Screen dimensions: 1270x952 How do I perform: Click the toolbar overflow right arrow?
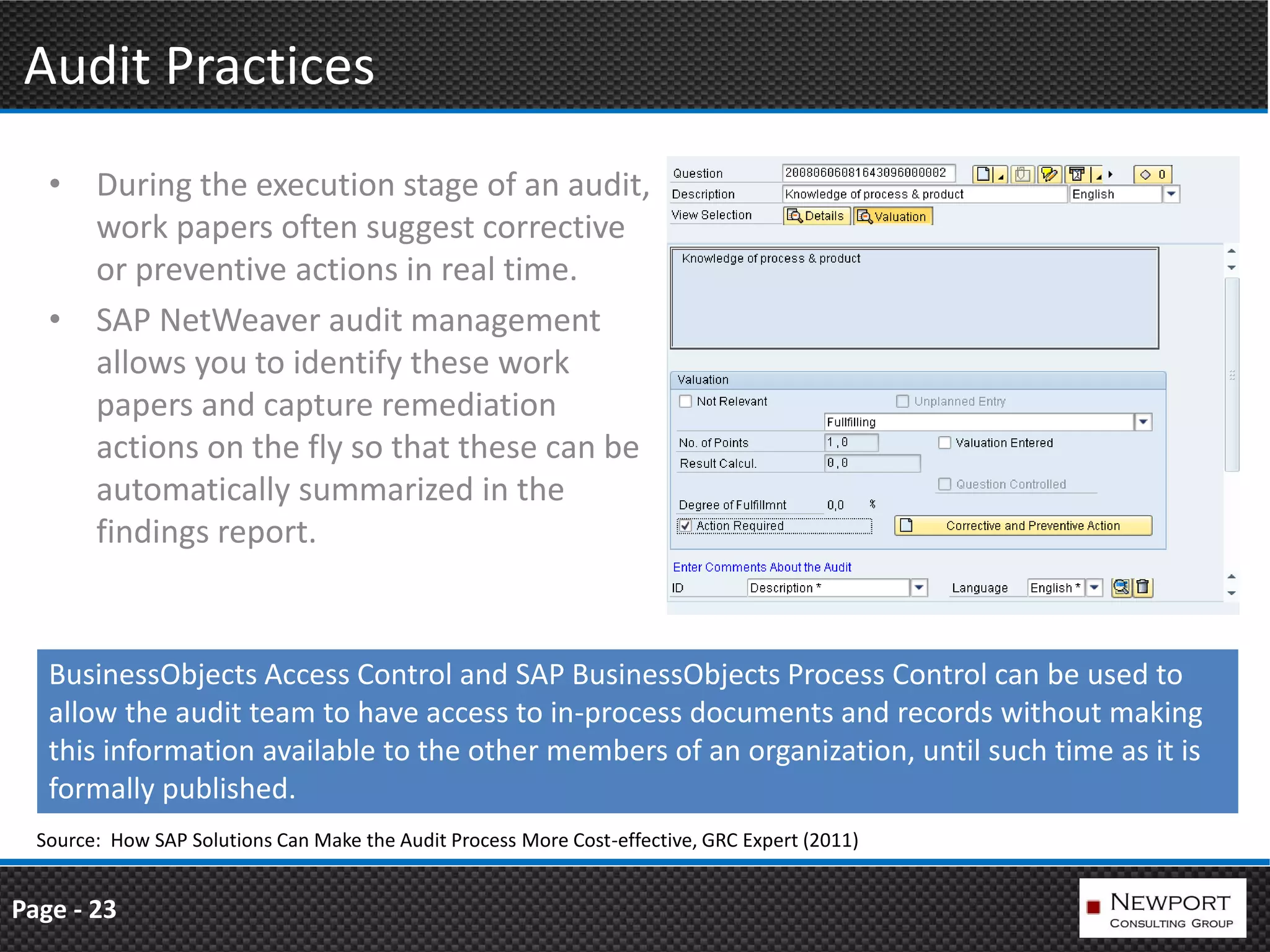(1111, 174)
